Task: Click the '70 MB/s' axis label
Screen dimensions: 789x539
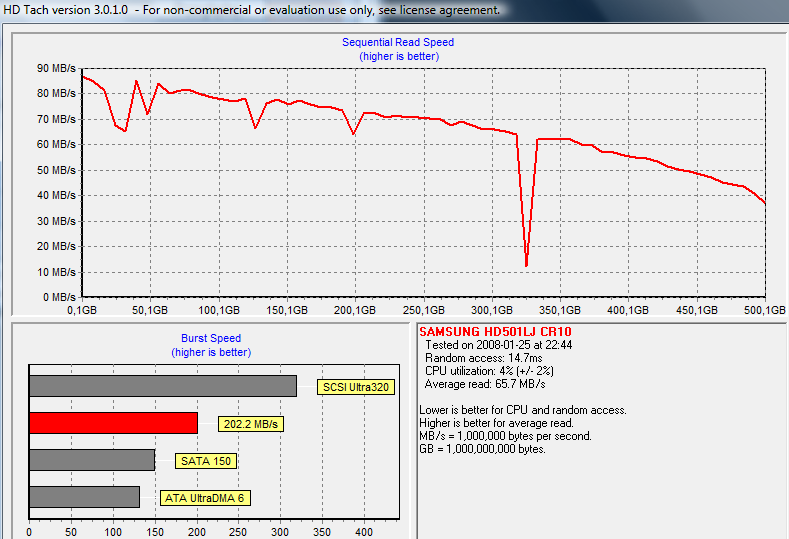Action: [56, 119]
